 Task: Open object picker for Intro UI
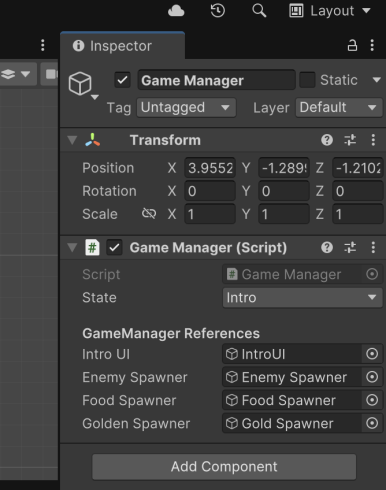pos(372,354)
